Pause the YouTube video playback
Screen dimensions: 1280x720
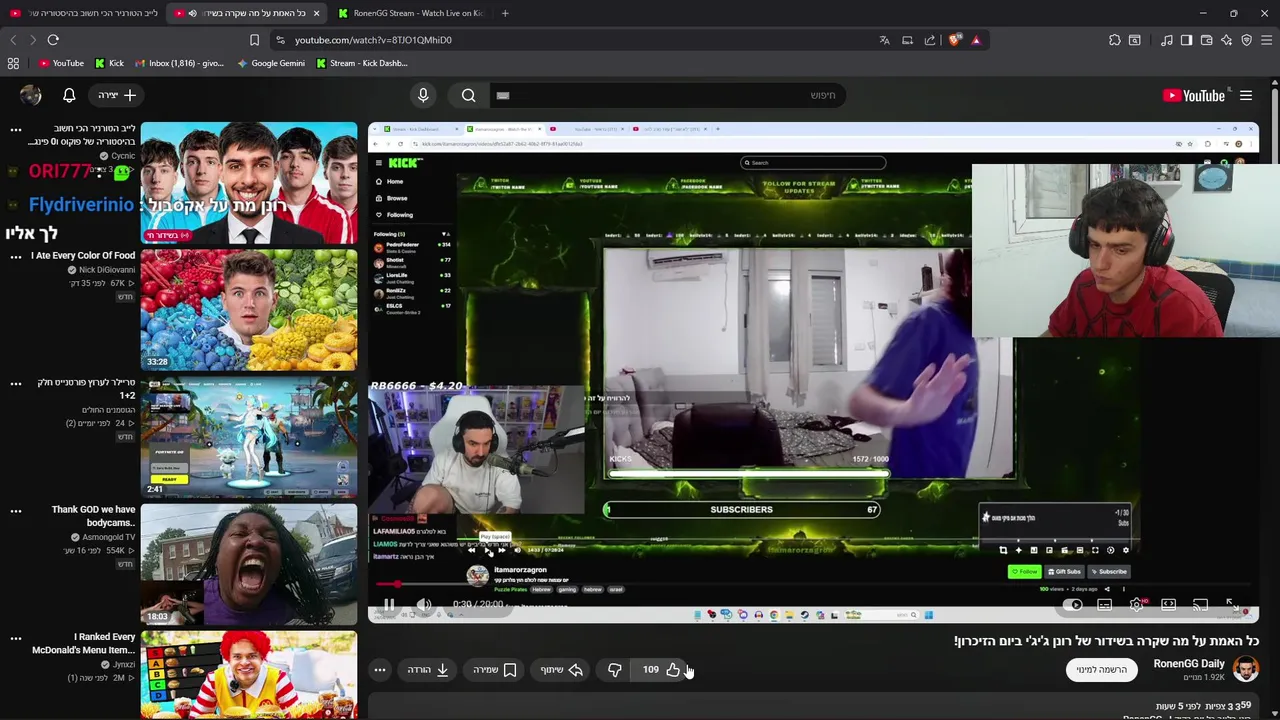(389, 604)
